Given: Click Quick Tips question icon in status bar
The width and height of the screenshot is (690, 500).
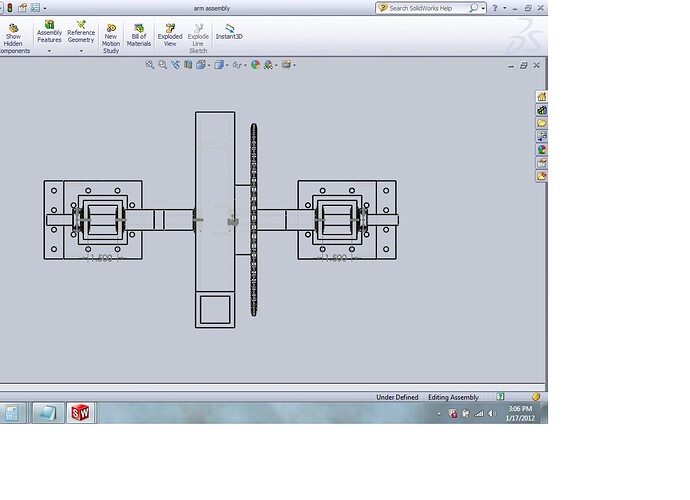Looking at the screenshot, I should coord(500,397).
